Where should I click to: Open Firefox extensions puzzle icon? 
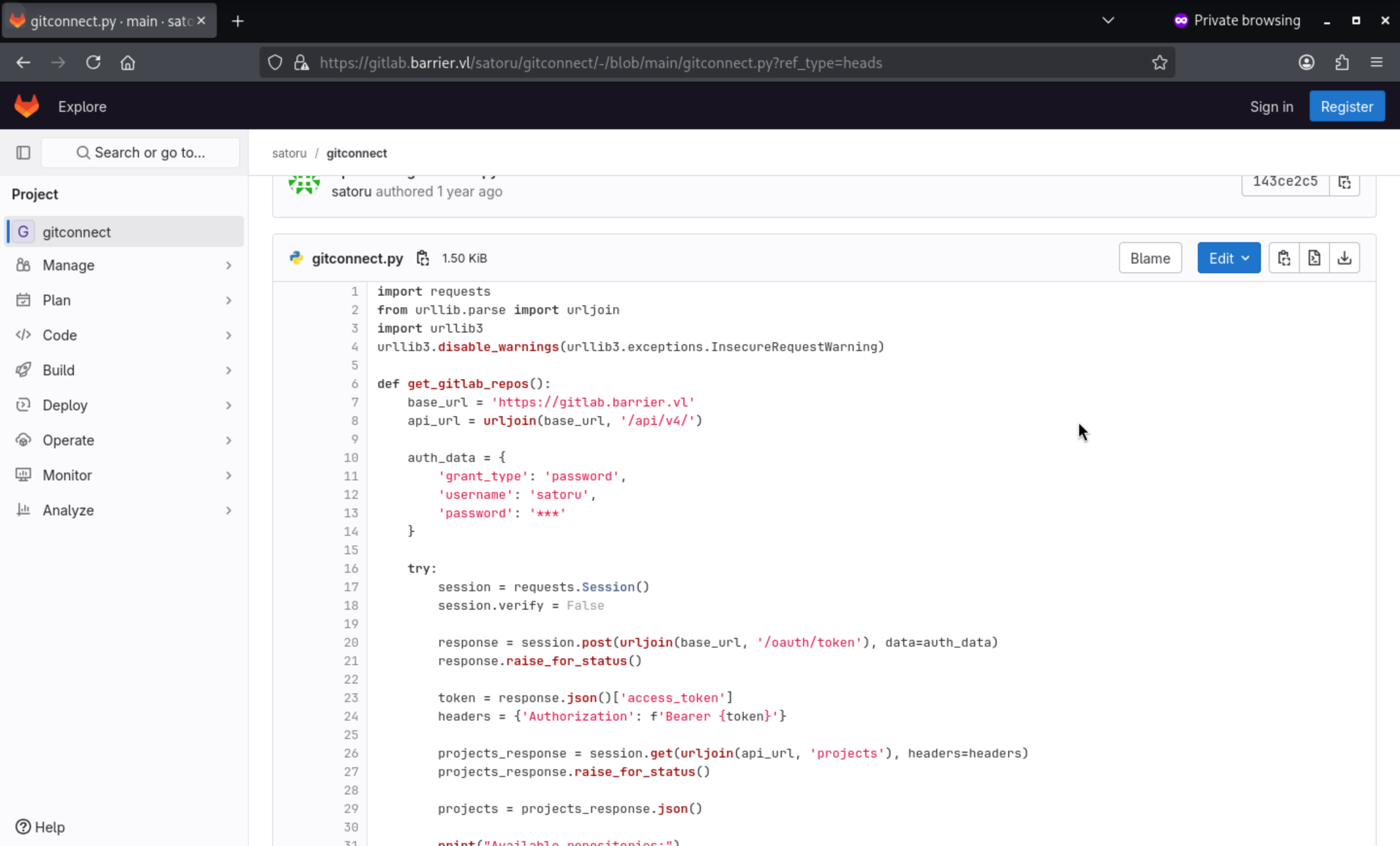click(1342, 63)
